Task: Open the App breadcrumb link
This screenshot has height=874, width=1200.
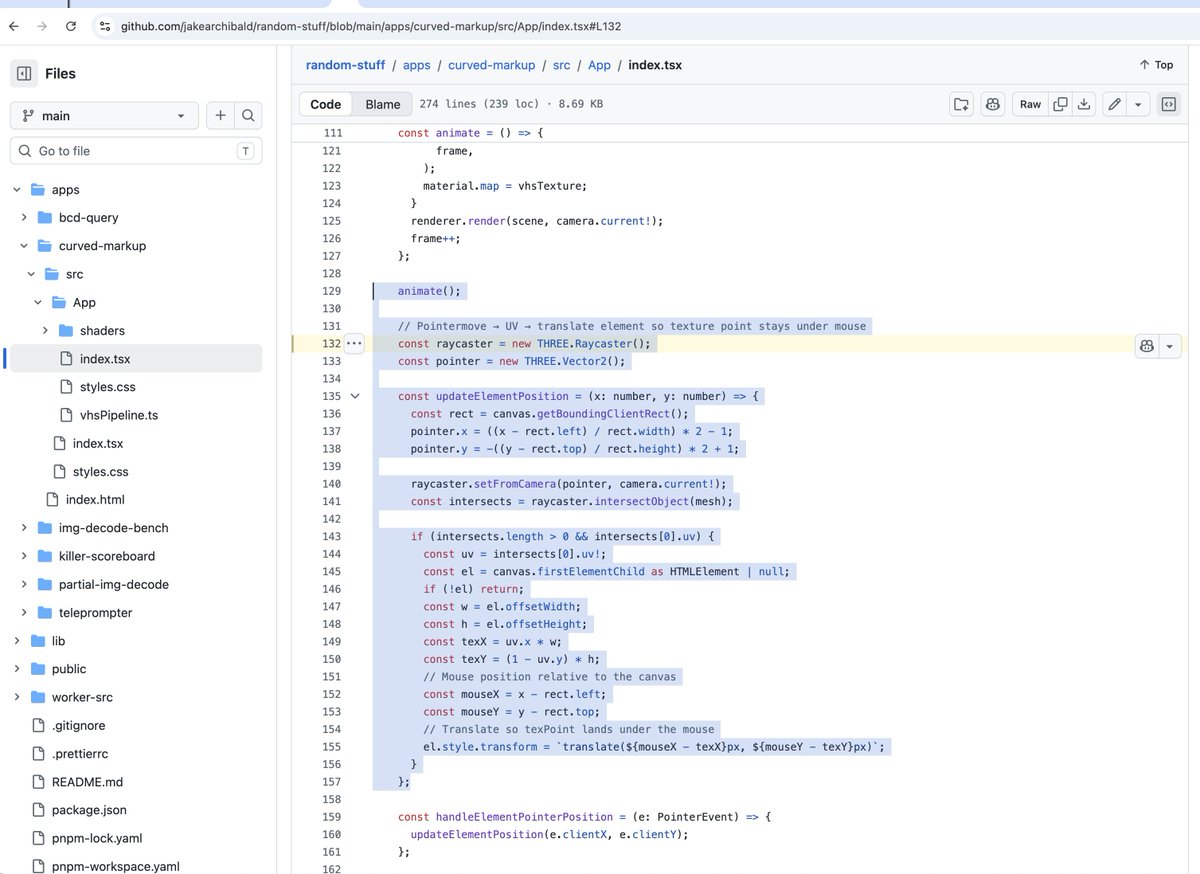Action: pos(599,65)
